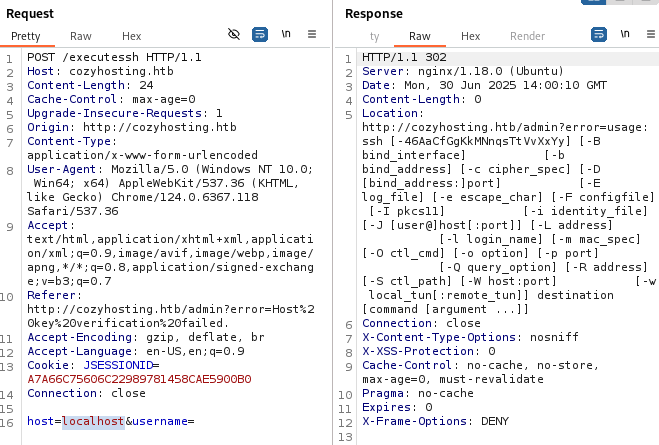The height and width of the screenshot is (445, 659).
Task: Click Cache-Control: max-age=0 request header
Action: [111, 99]
